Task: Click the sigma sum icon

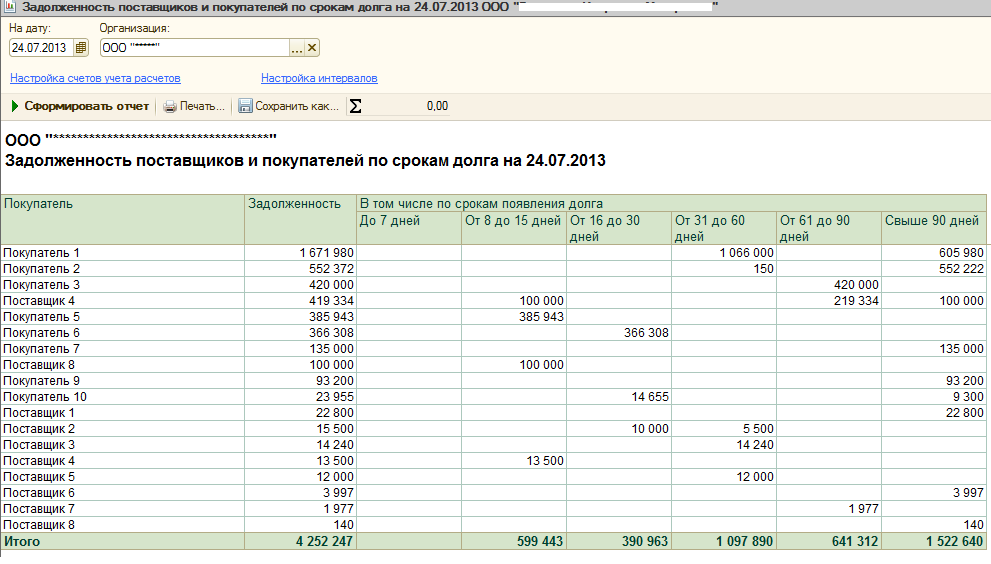Action: [356, 106]
